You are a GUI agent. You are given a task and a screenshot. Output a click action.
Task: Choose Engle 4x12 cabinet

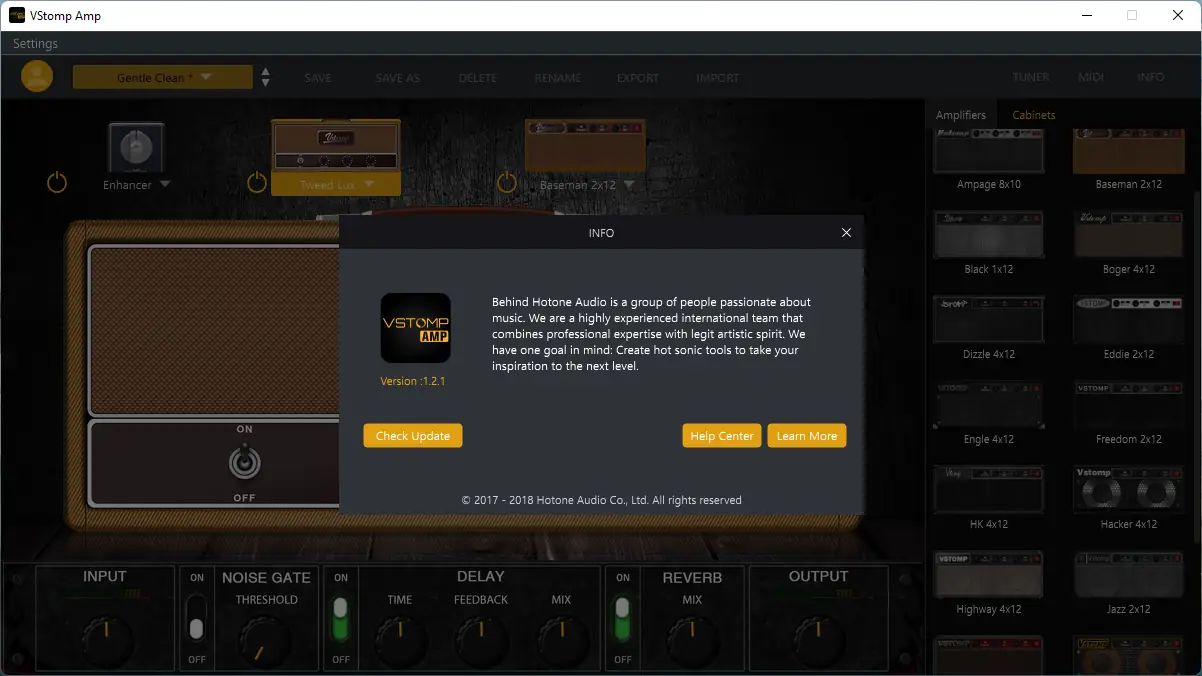coord(989,405)
